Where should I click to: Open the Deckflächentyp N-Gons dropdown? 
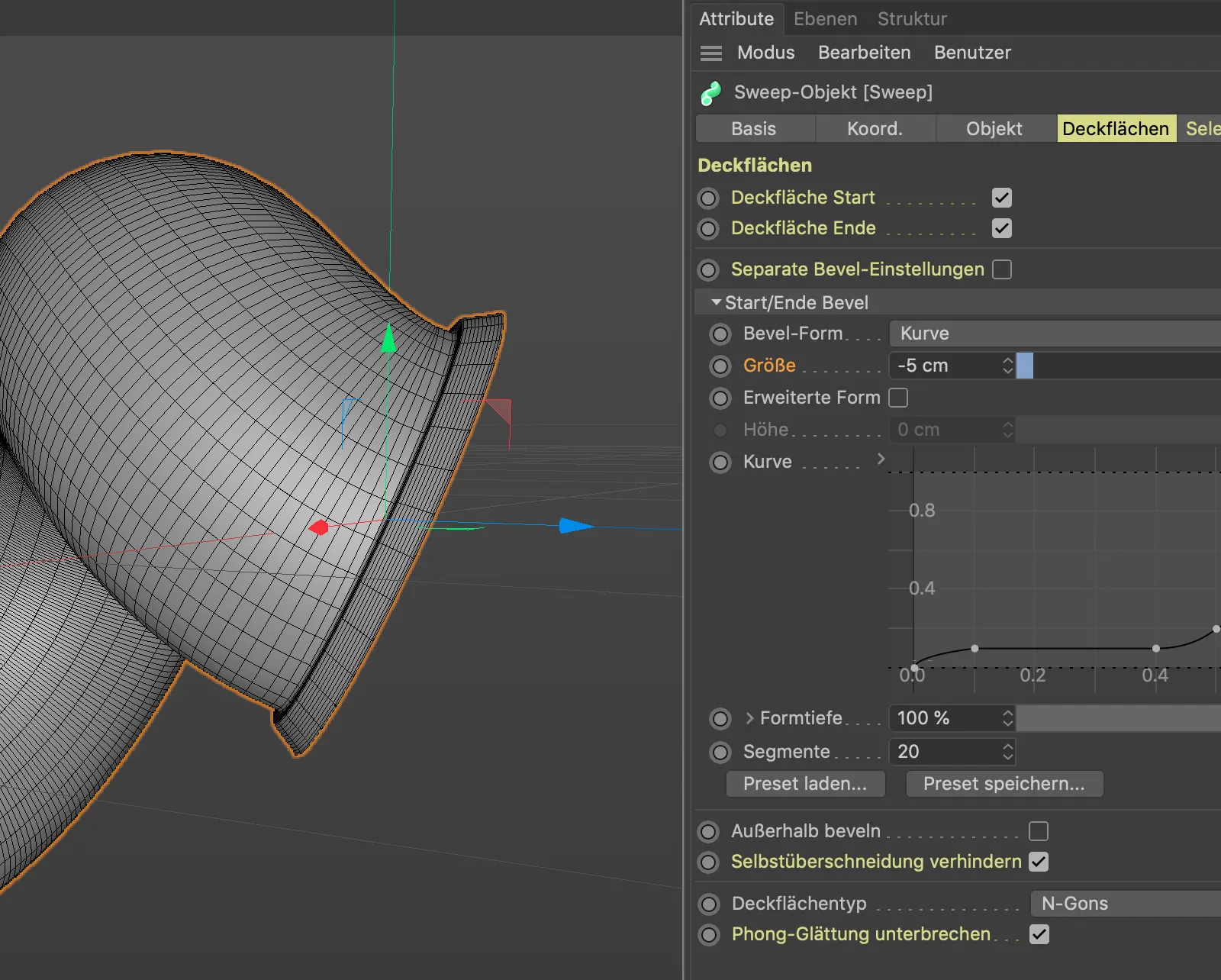point(1126,904)
